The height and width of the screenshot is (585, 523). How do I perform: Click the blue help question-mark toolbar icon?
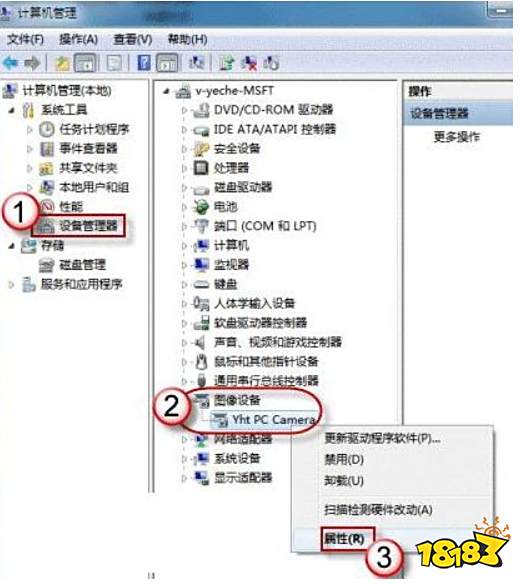144,63
